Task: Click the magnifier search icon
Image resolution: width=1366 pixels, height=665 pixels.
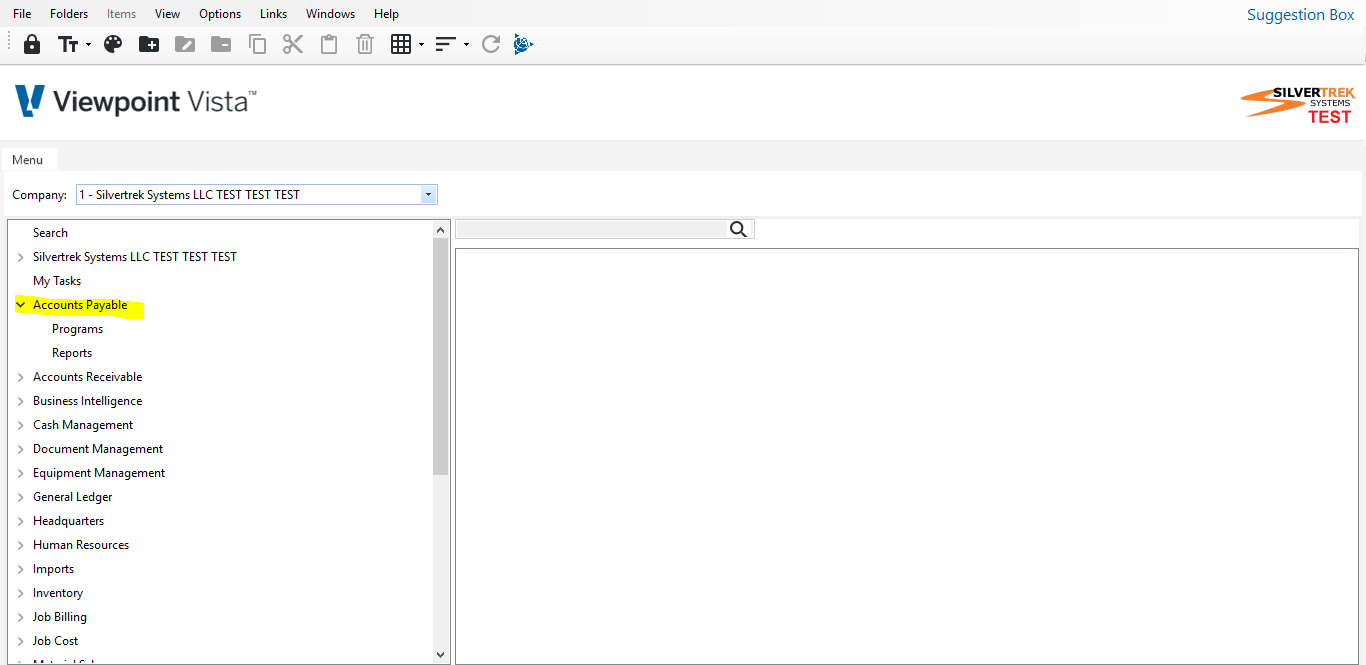Action: (739, 229)
